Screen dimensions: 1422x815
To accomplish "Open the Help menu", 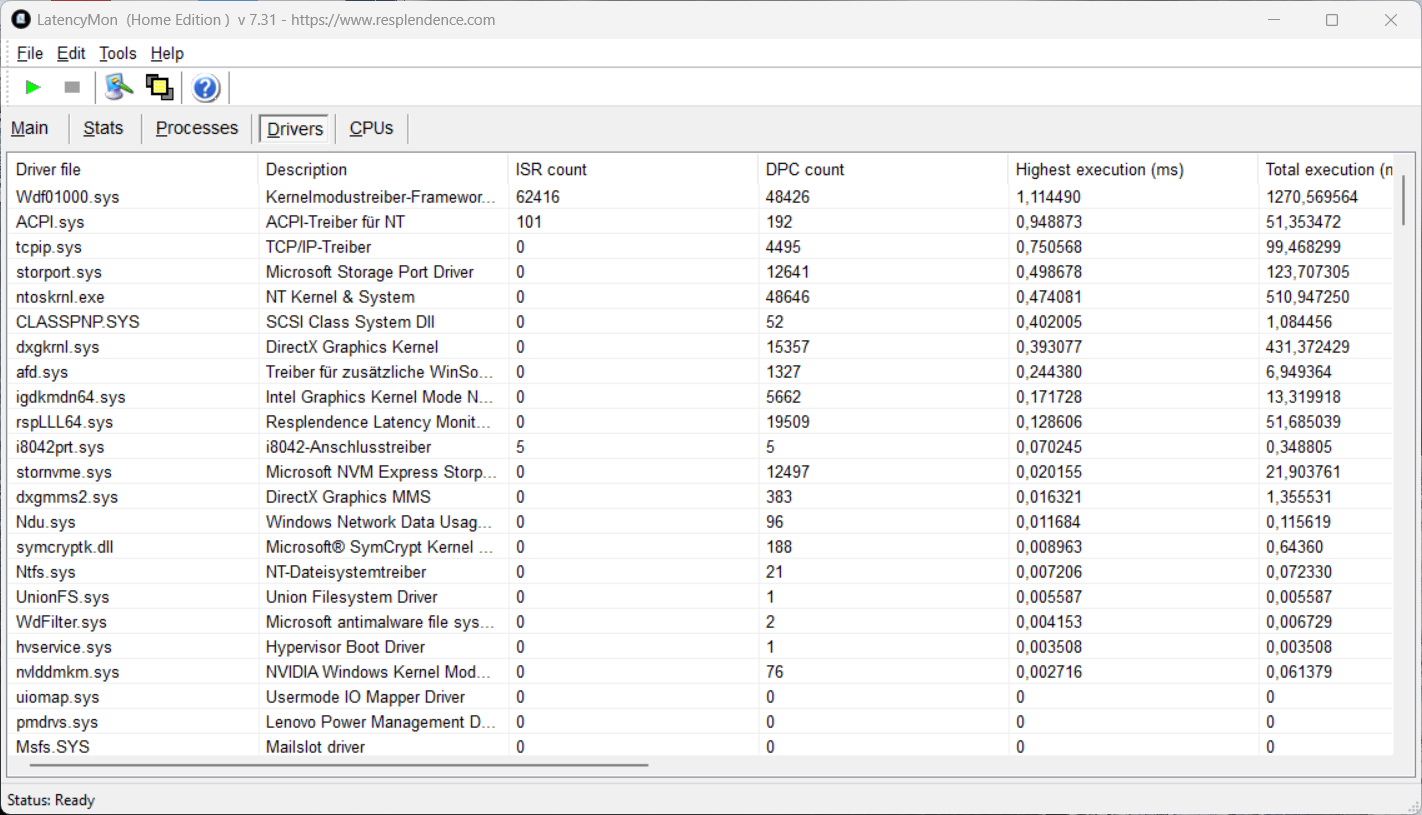I will 167,54.
